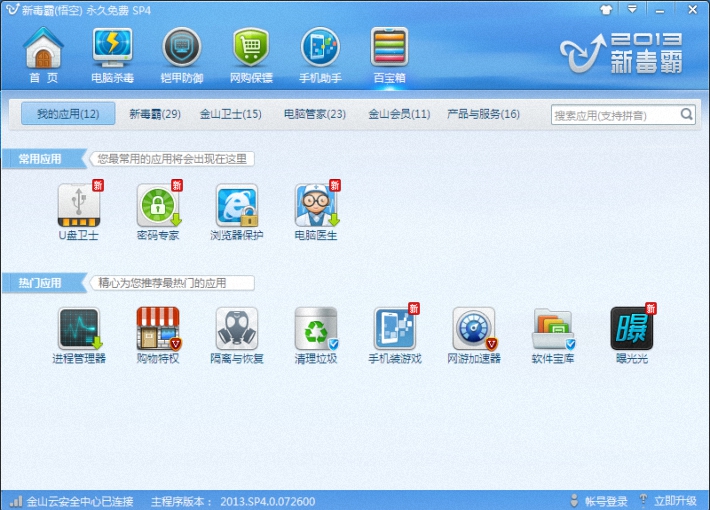Open 浏览器保护 browser protection
Screen dimensions: 710x510
[x=237, y=205]
